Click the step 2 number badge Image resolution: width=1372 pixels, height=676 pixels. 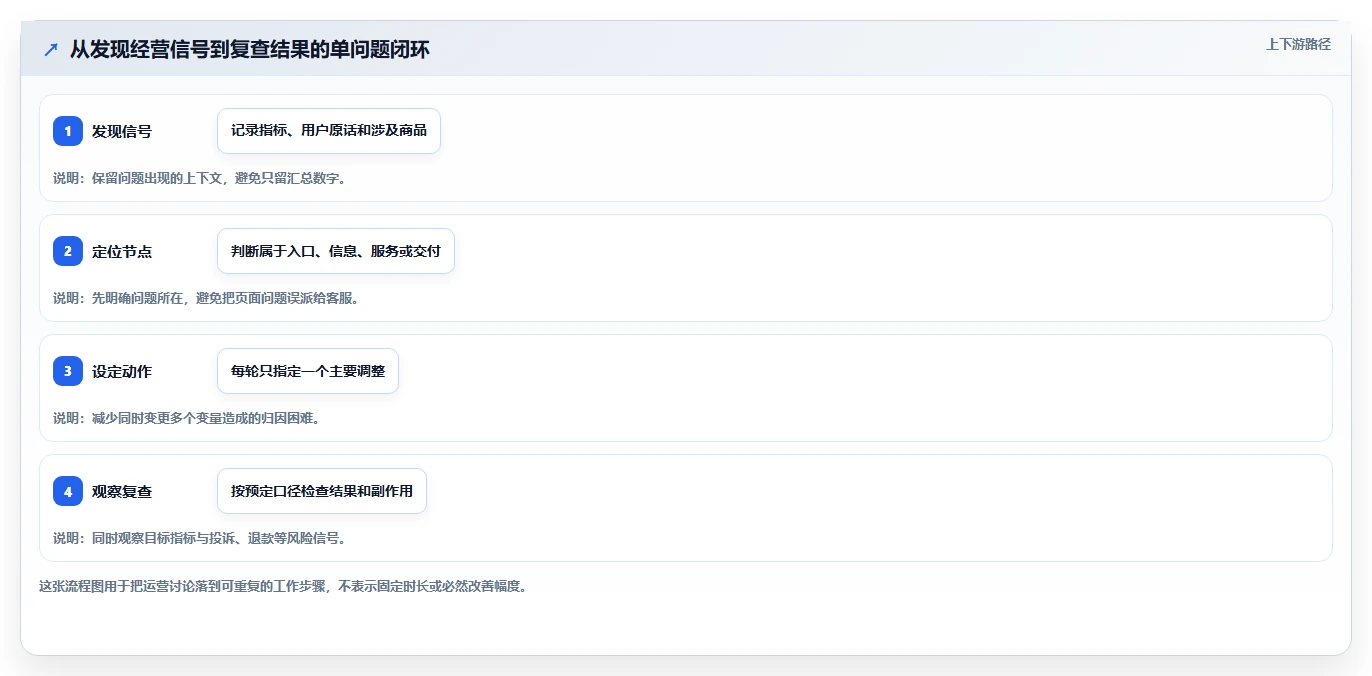(x=68, y=251)
